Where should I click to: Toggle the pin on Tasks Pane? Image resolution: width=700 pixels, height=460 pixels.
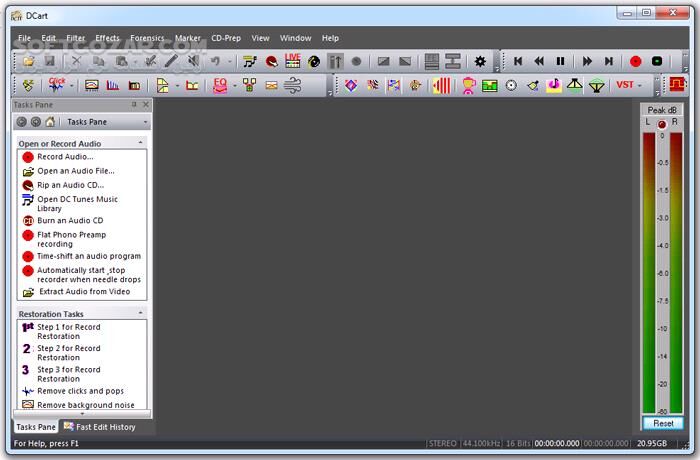point(134,104)
